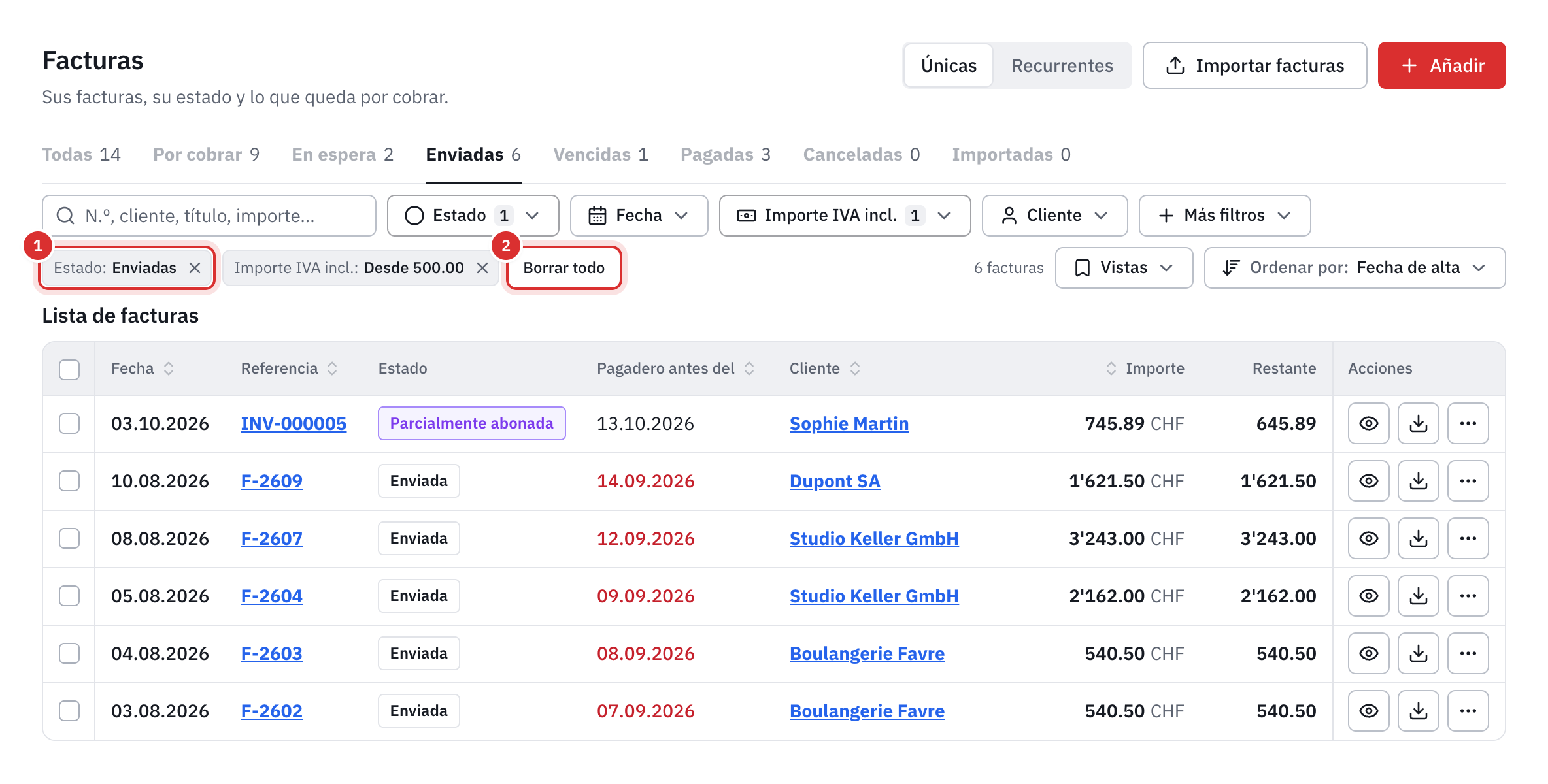
Task: Expand Más filtros menu
Action: coord(1224,216)
